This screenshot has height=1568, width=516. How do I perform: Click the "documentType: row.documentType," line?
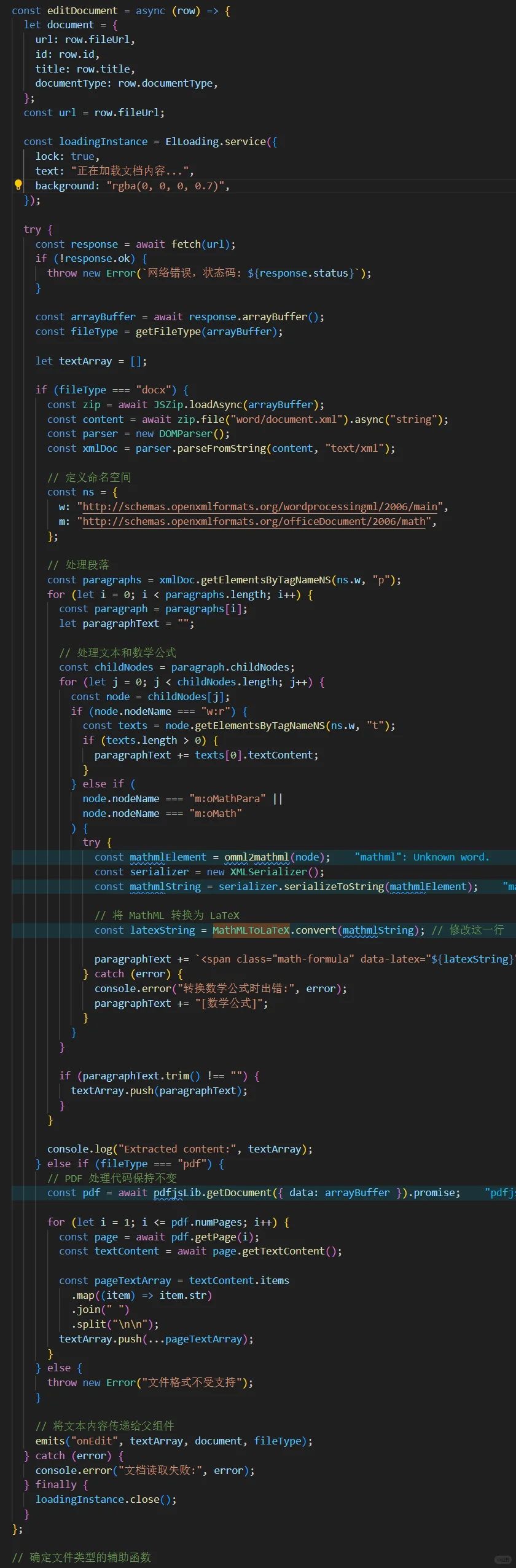[x=127, y=84]
